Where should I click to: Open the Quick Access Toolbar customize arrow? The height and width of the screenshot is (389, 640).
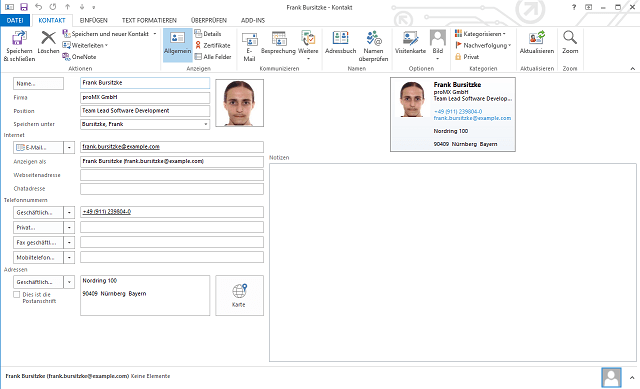[94, 7]
